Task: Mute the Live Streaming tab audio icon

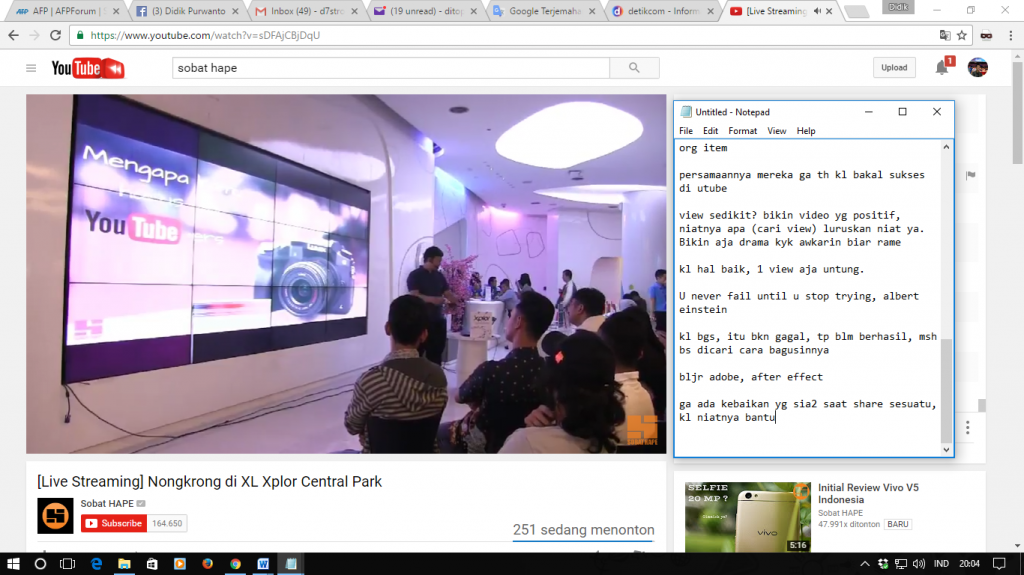Action: 817,11
